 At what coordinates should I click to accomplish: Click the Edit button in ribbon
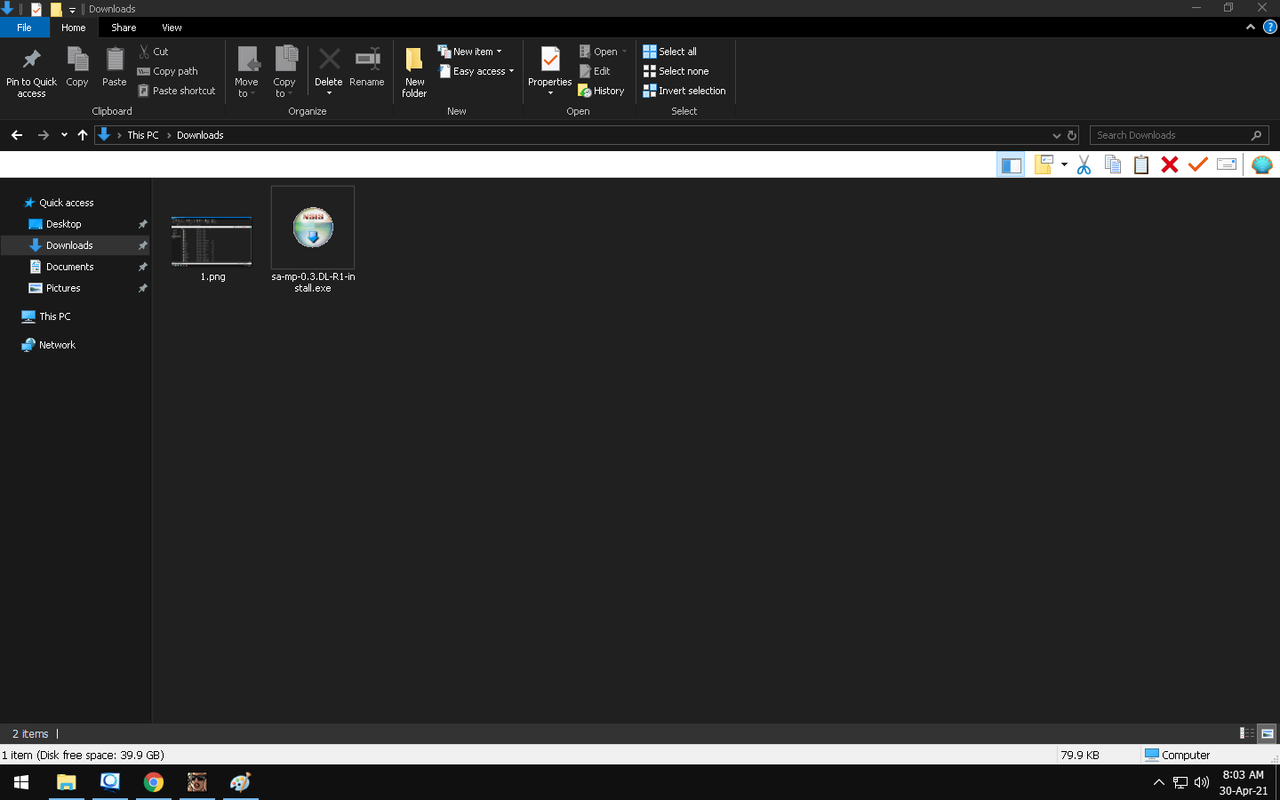(594, 71)
